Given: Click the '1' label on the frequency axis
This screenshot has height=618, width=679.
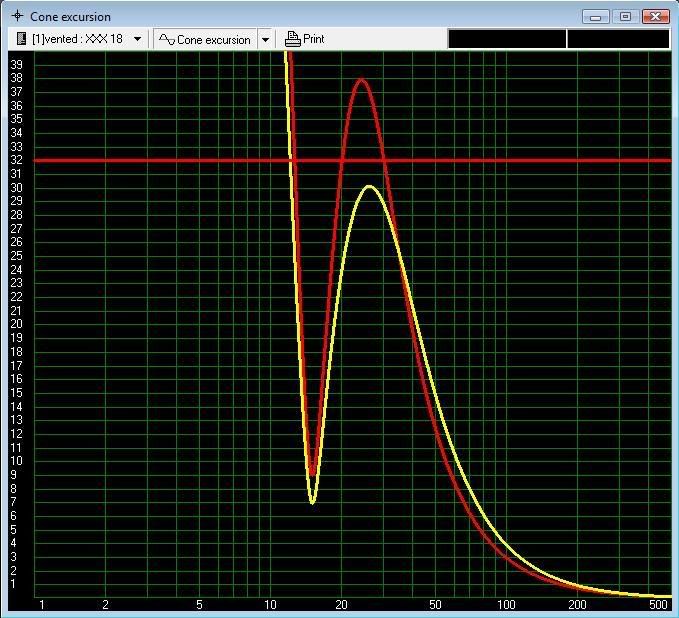Looking at the screenshot, I should [42, 605].
